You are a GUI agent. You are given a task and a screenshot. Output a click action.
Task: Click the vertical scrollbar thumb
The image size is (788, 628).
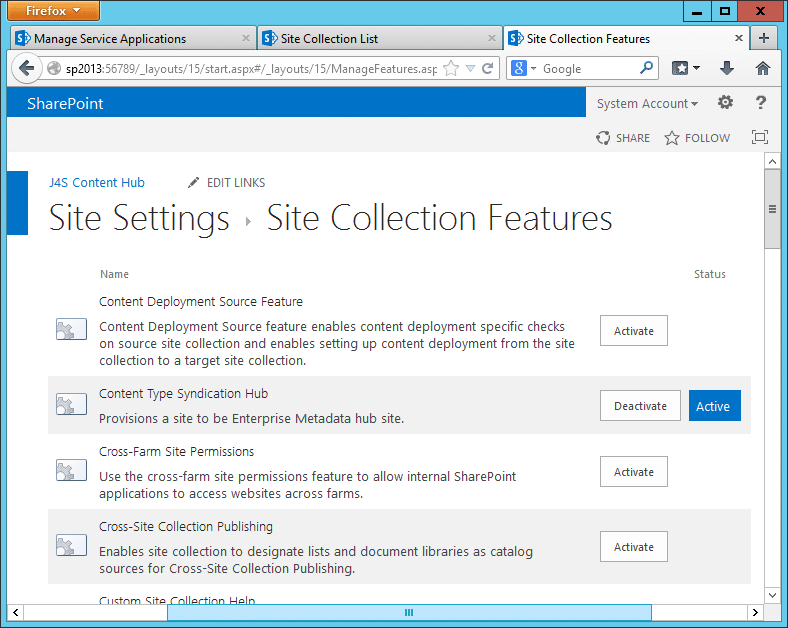pos(772,209)
